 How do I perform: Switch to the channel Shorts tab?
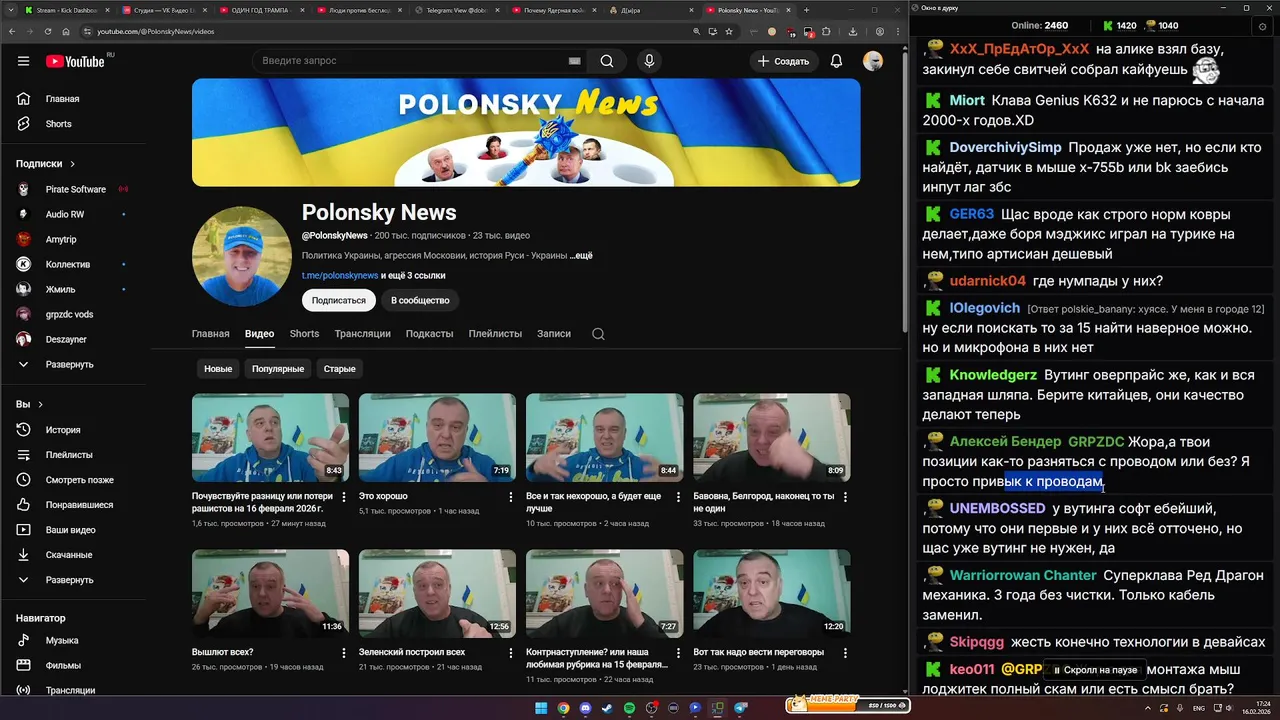(304, 334)
